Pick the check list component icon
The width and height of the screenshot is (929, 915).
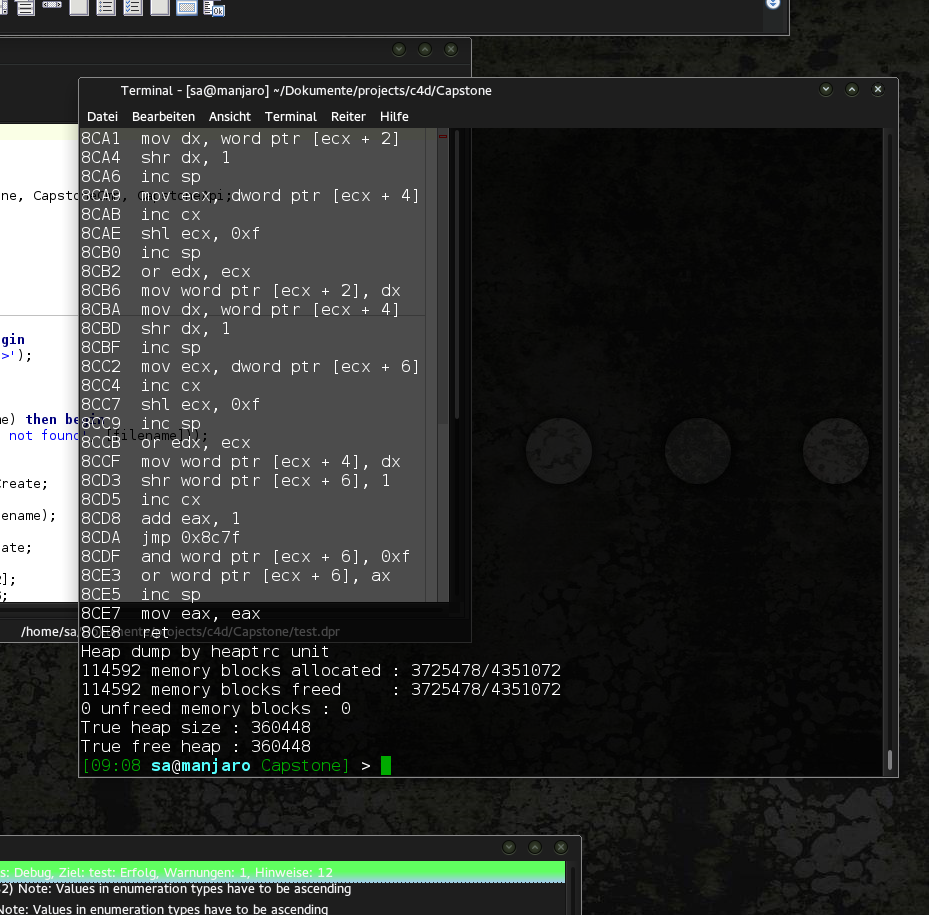[x=133, y=8]
